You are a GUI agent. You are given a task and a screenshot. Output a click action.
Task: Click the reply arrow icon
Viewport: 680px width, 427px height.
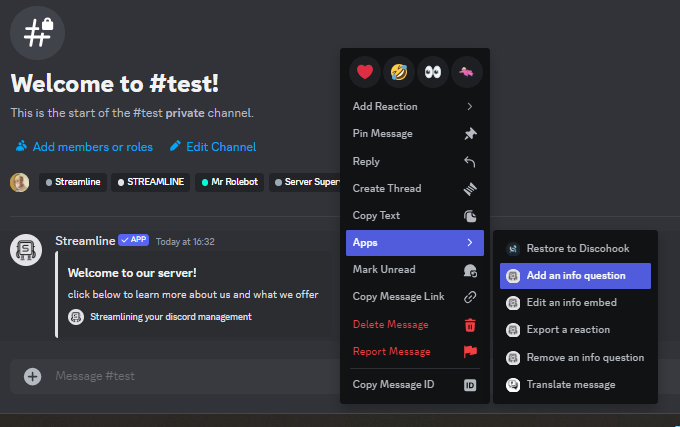pyautogui.click(x=470, y=161)
